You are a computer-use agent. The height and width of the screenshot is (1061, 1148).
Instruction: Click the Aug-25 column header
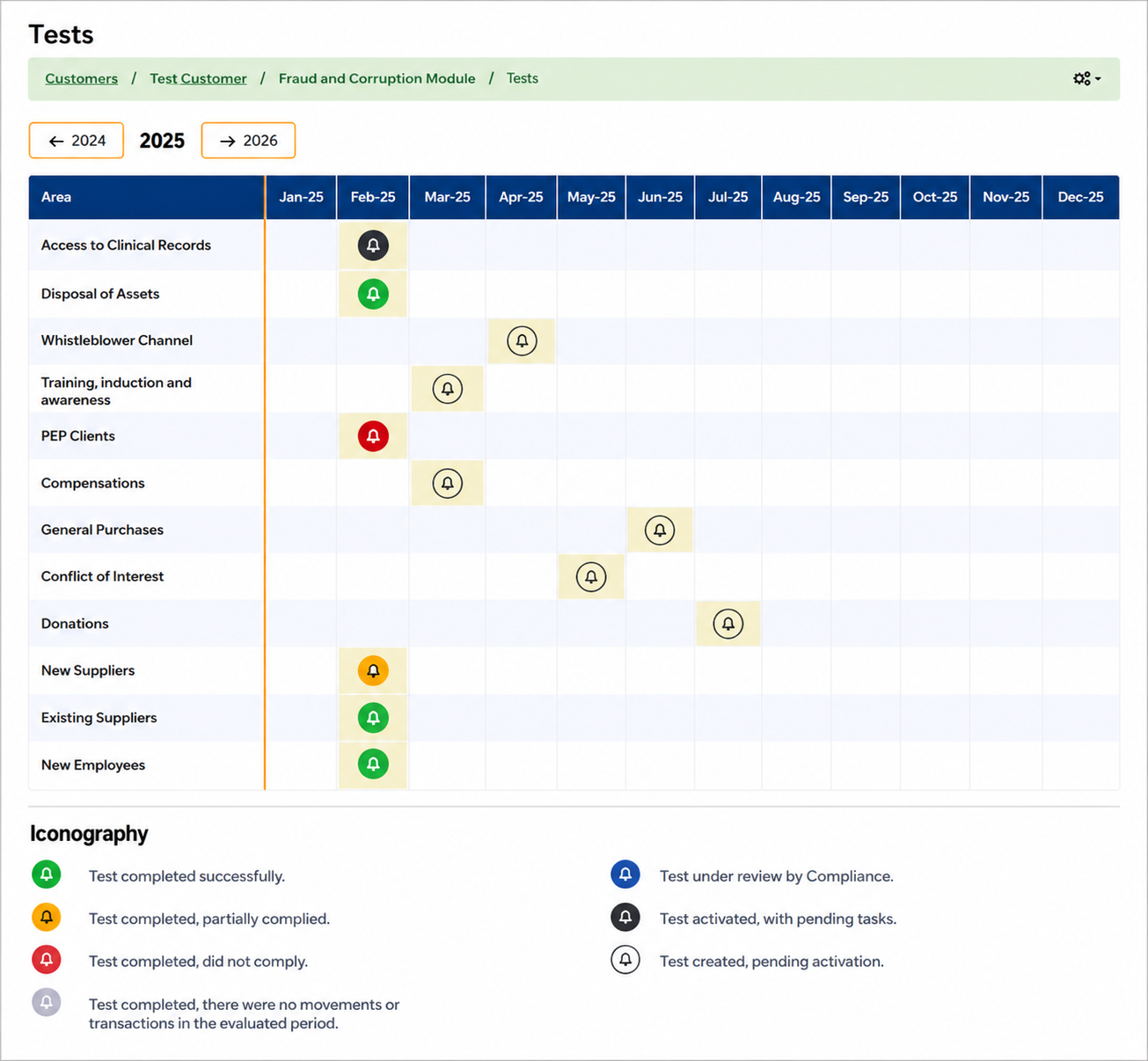pos(797,197)
